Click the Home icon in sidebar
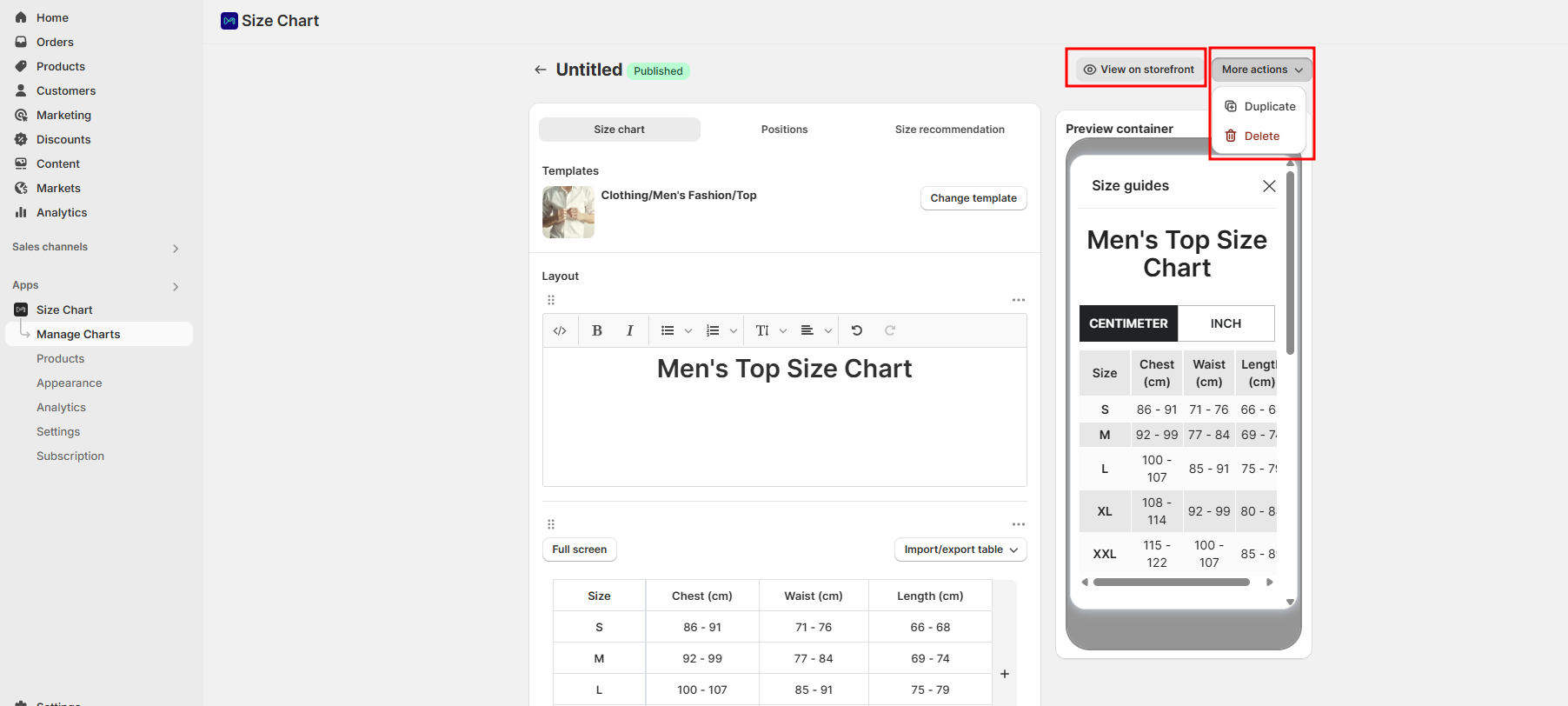Viewport: 1568px width, 706px height. [21, 17]
